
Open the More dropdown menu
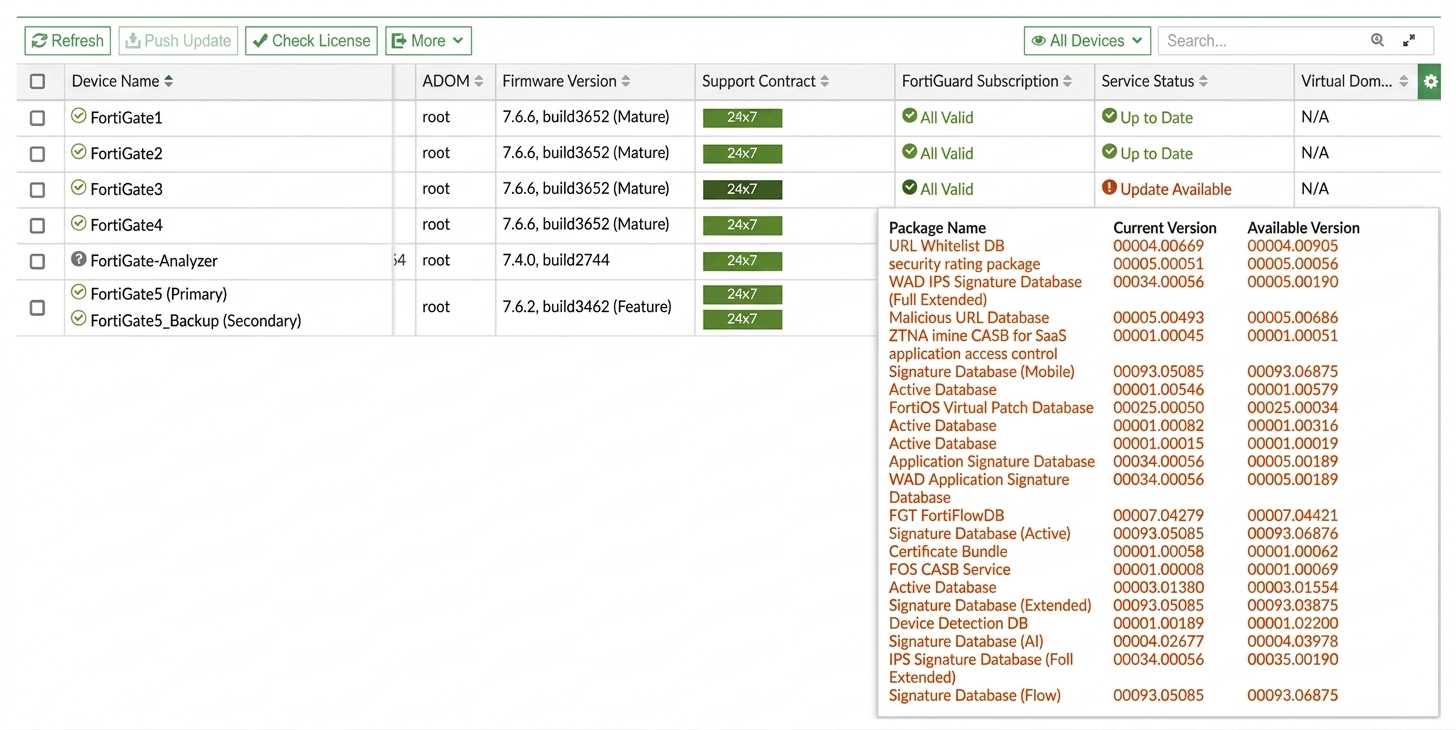(x=428, y=41)
